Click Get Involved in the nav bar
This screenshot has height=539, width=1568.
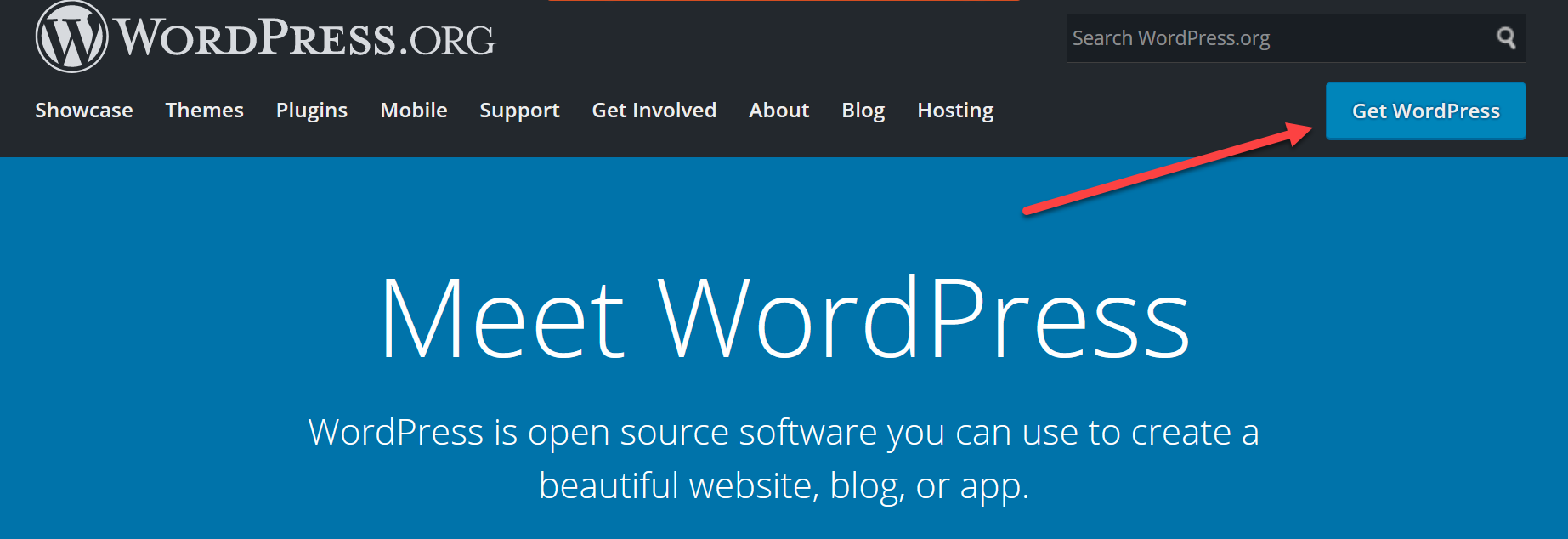click(x=654, y=111)
